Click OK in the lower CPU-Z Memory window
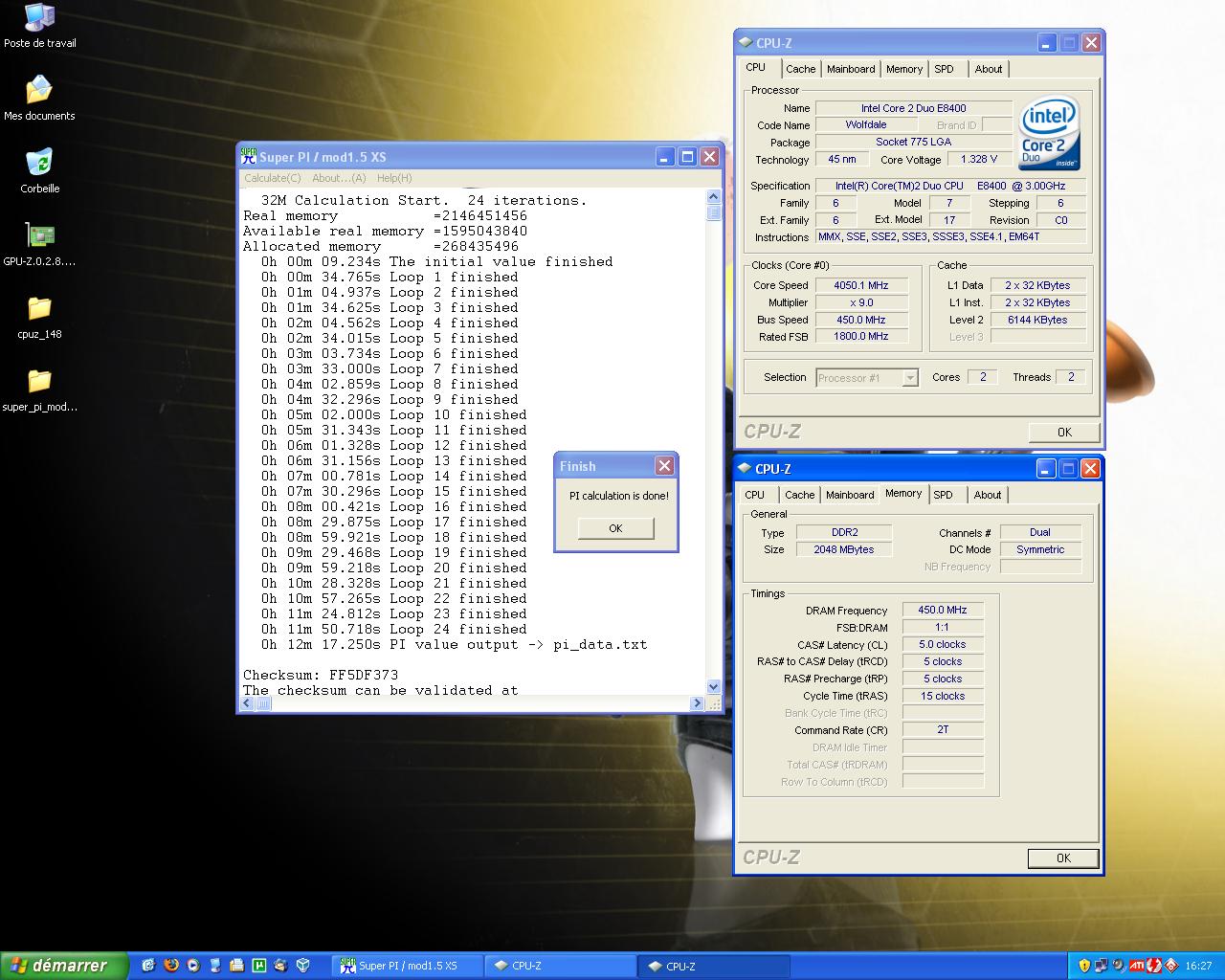 (x=1063, y=857)
